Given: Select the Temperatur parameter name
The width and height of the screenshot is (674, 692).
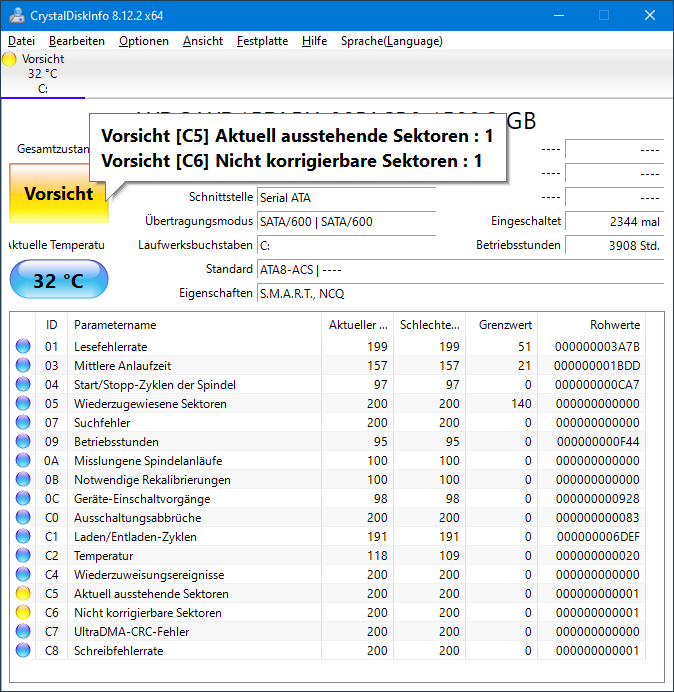Looking at the screenshot, I should click(x=103, y=556).
